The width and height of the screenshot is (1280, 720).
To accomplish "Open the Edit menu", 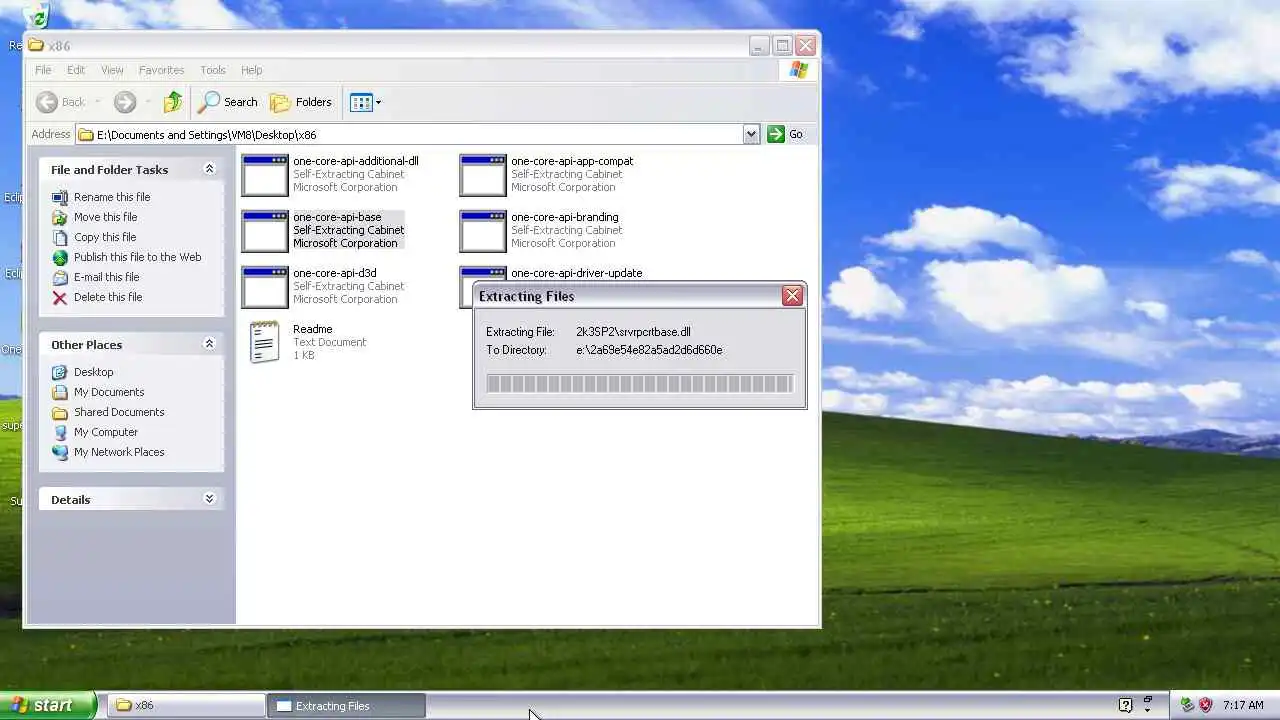I will coord(76,70).
